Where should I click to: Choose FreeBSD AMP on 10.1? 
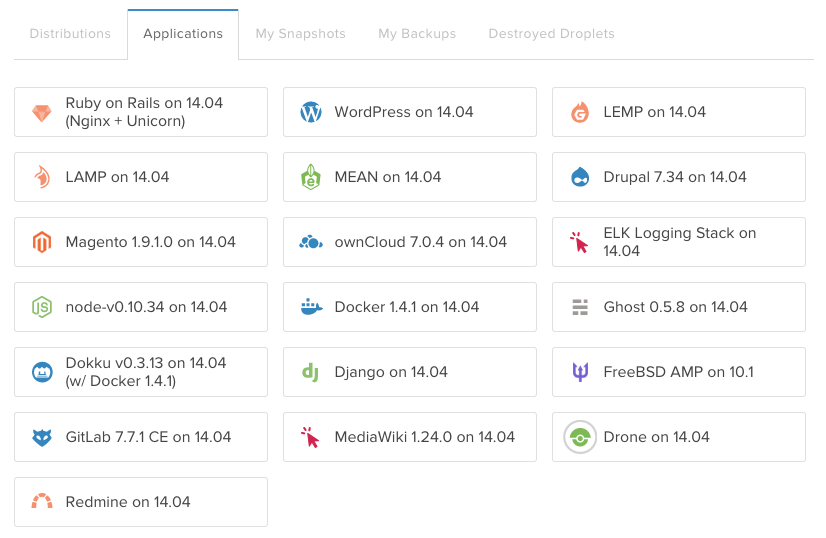(x=679, y=372)
